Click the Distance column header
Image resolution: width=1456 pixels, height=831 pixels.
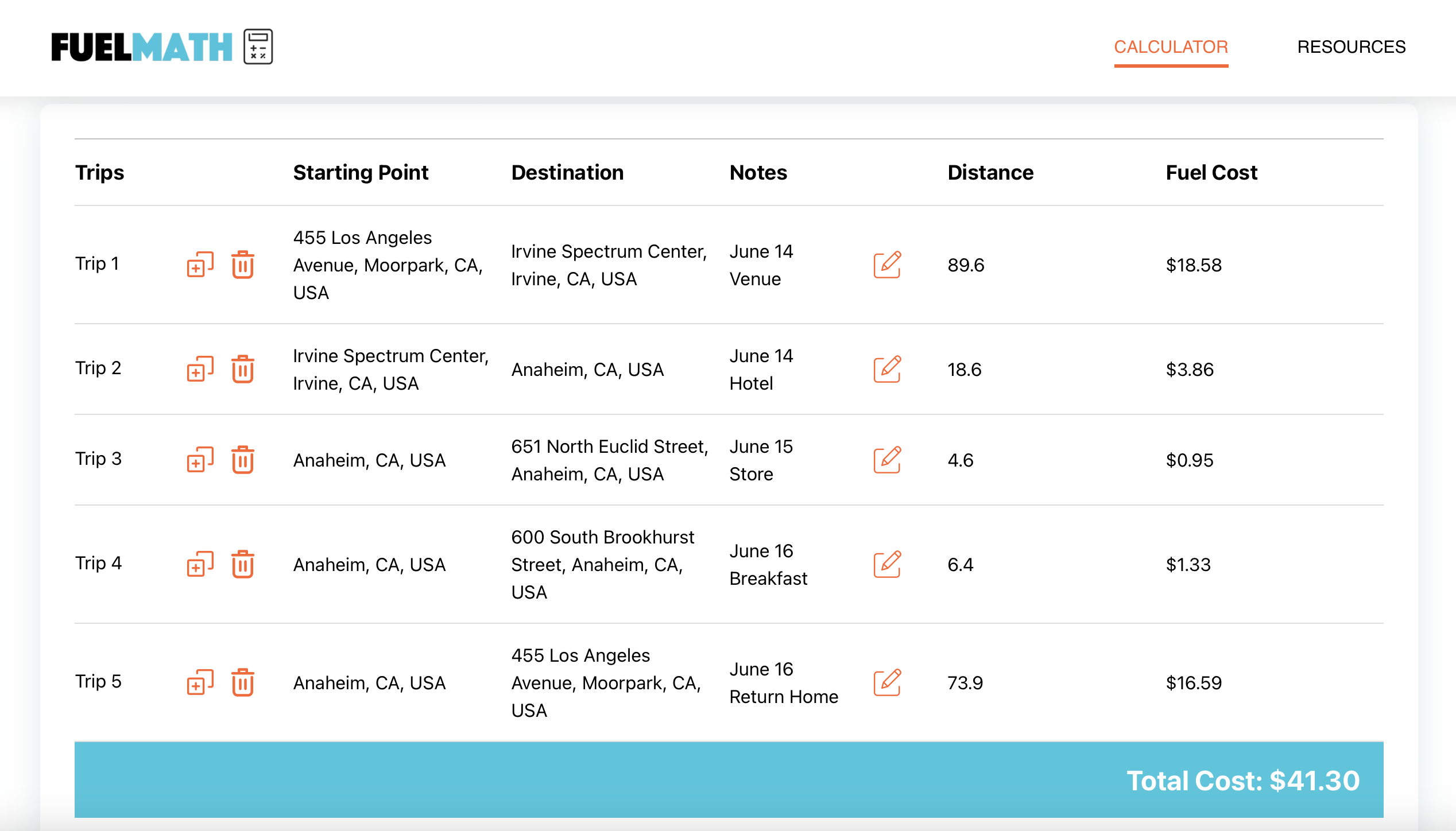(990, 172)
